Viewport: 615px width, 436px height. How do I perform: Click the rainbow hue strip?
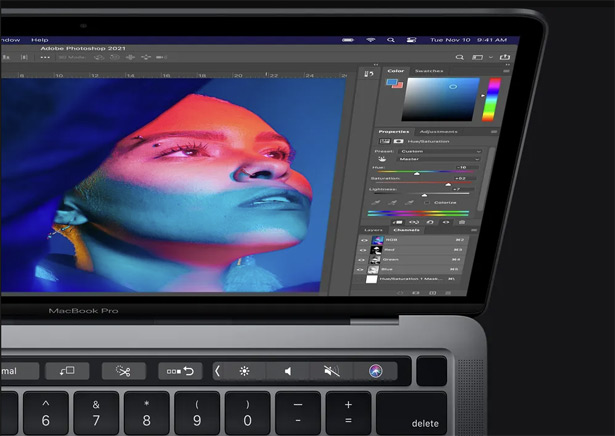[491, 100]
